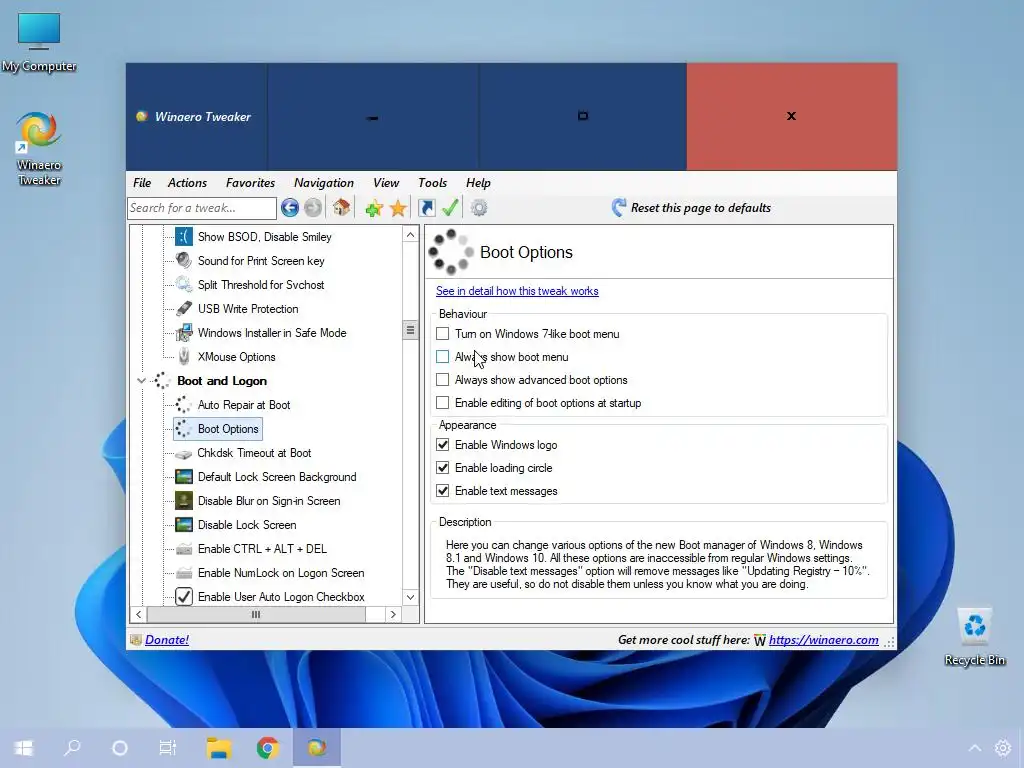Open Favorites yellow star icon
This screenshot has width=1024, height=768.
398,208
